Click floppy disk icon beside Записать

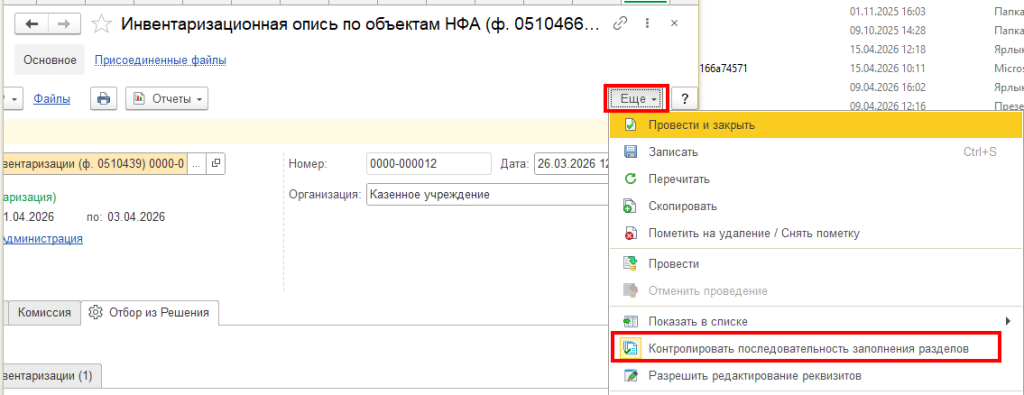630,152
